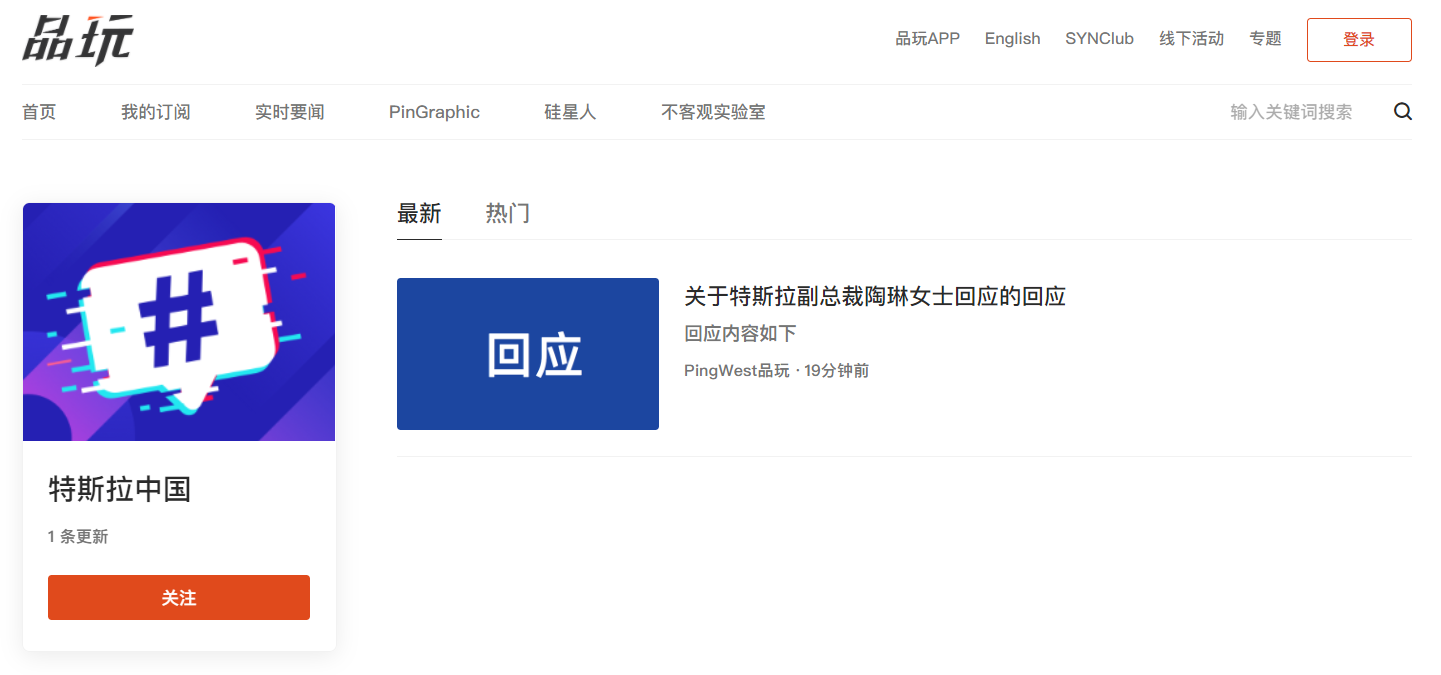The image size is (1441, 675).
Task: Open 实时要闻 news section
Action: [289, 112]
